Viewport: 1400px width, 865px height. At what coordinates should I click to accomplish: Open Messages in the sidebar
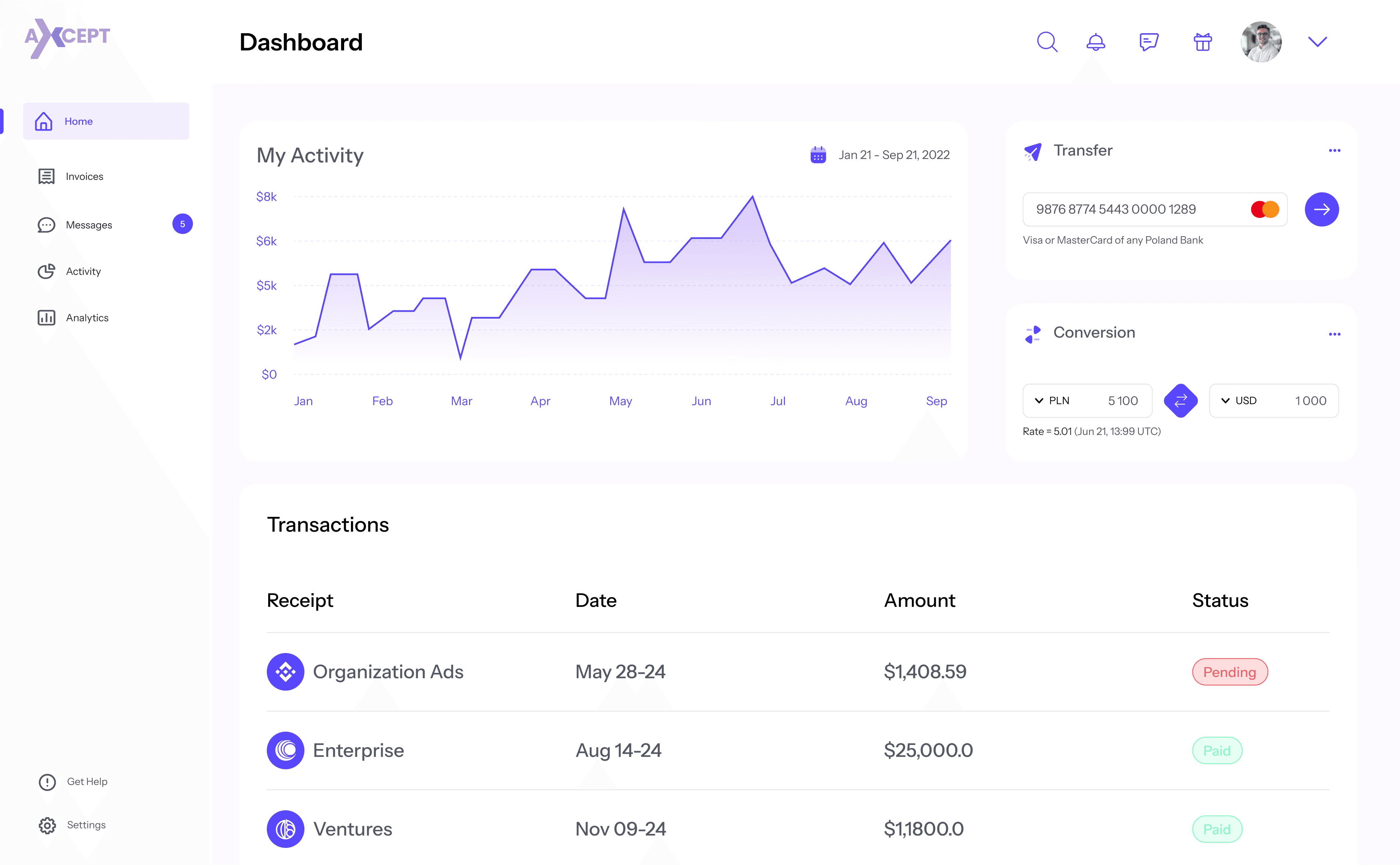tap(89, 225)
